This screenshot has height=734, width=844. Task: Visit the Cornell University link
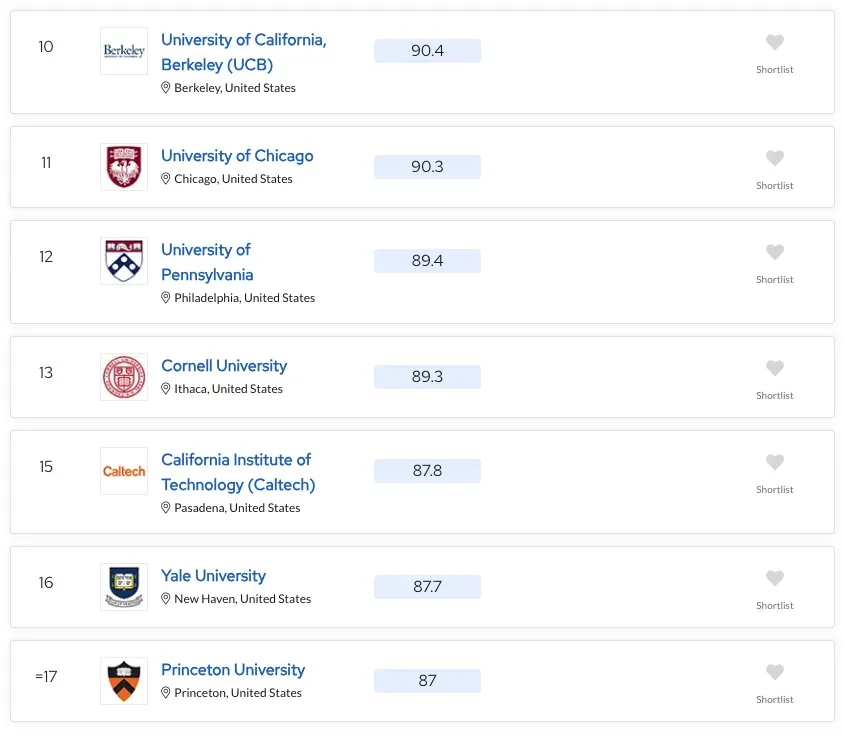coord(224,366)
